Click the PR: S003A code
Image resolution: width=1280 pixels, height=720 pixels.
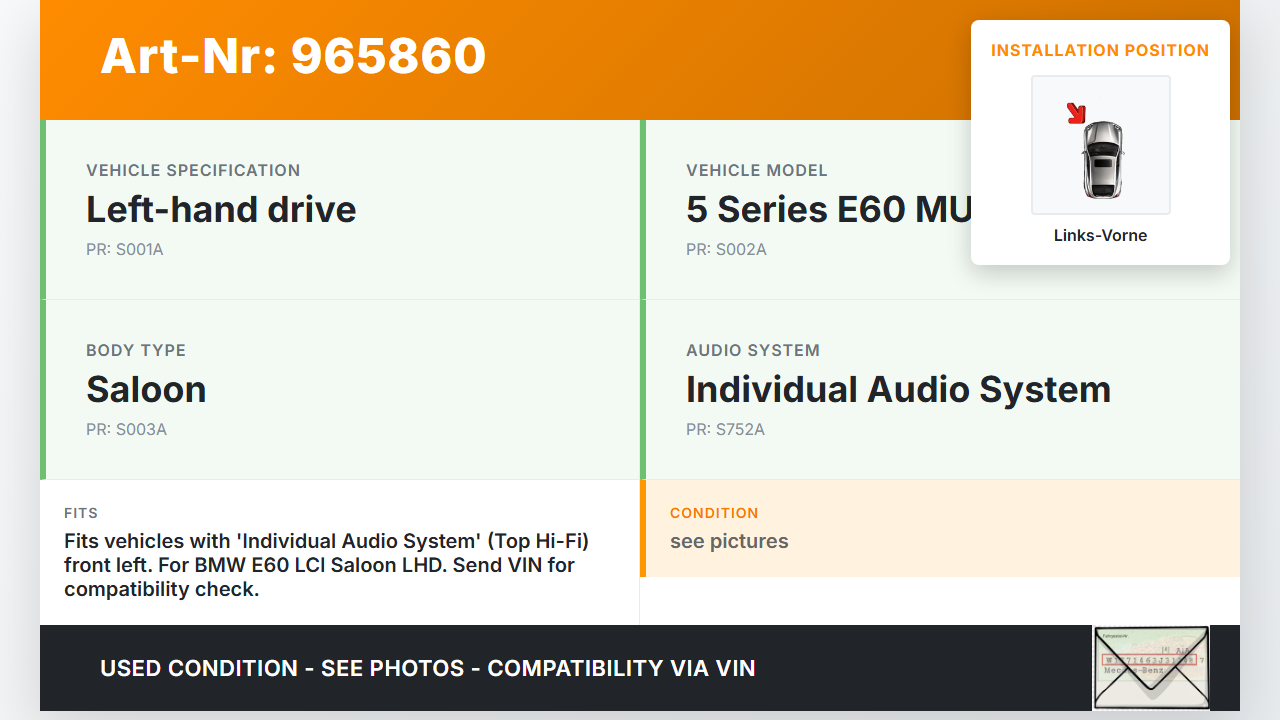126,430
